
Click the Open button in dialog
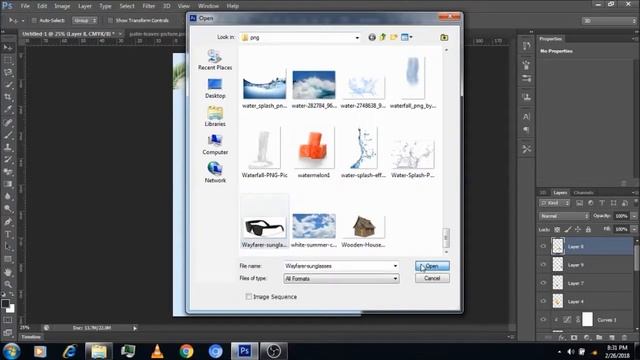[x=432, y=266]
